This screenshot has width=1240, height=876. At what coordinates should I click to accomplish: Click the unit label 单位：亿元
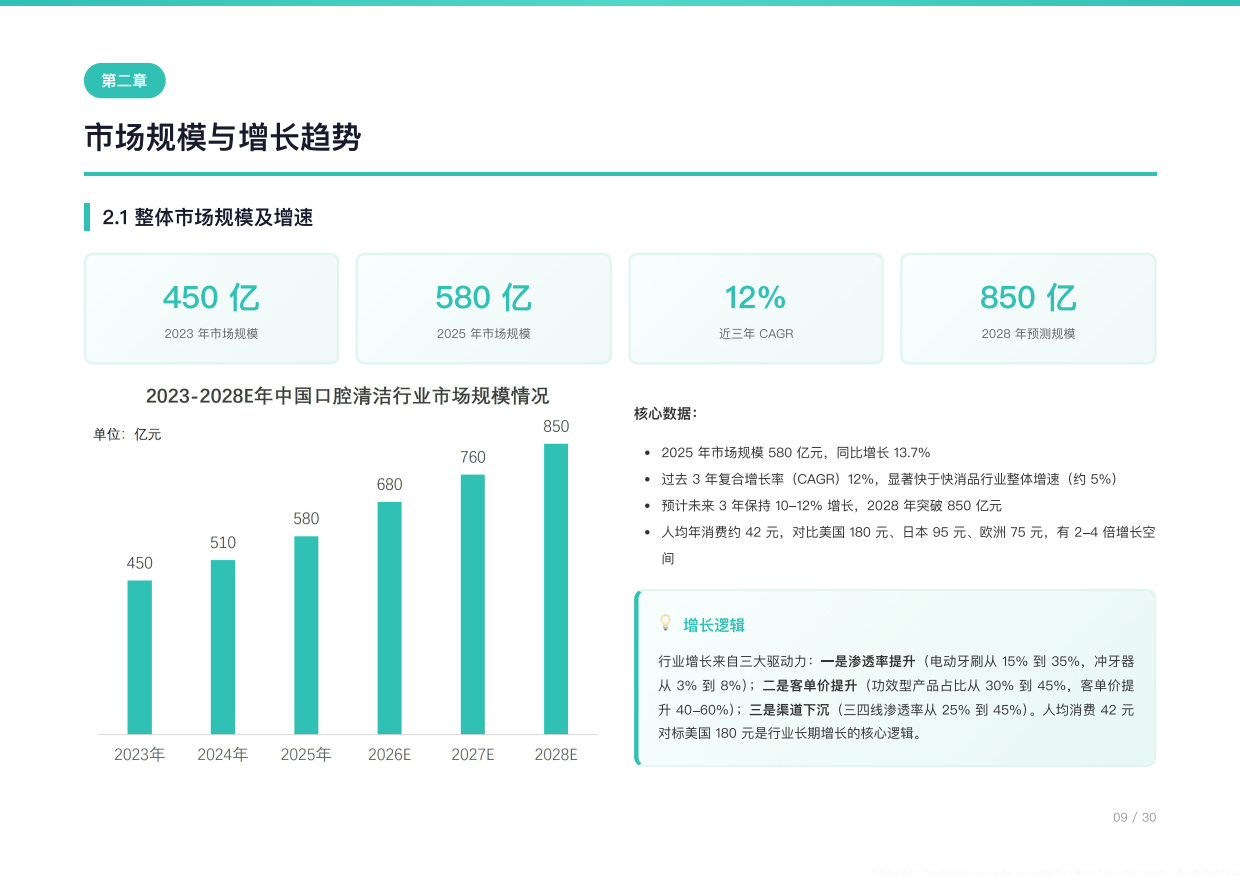click(127, 434)
